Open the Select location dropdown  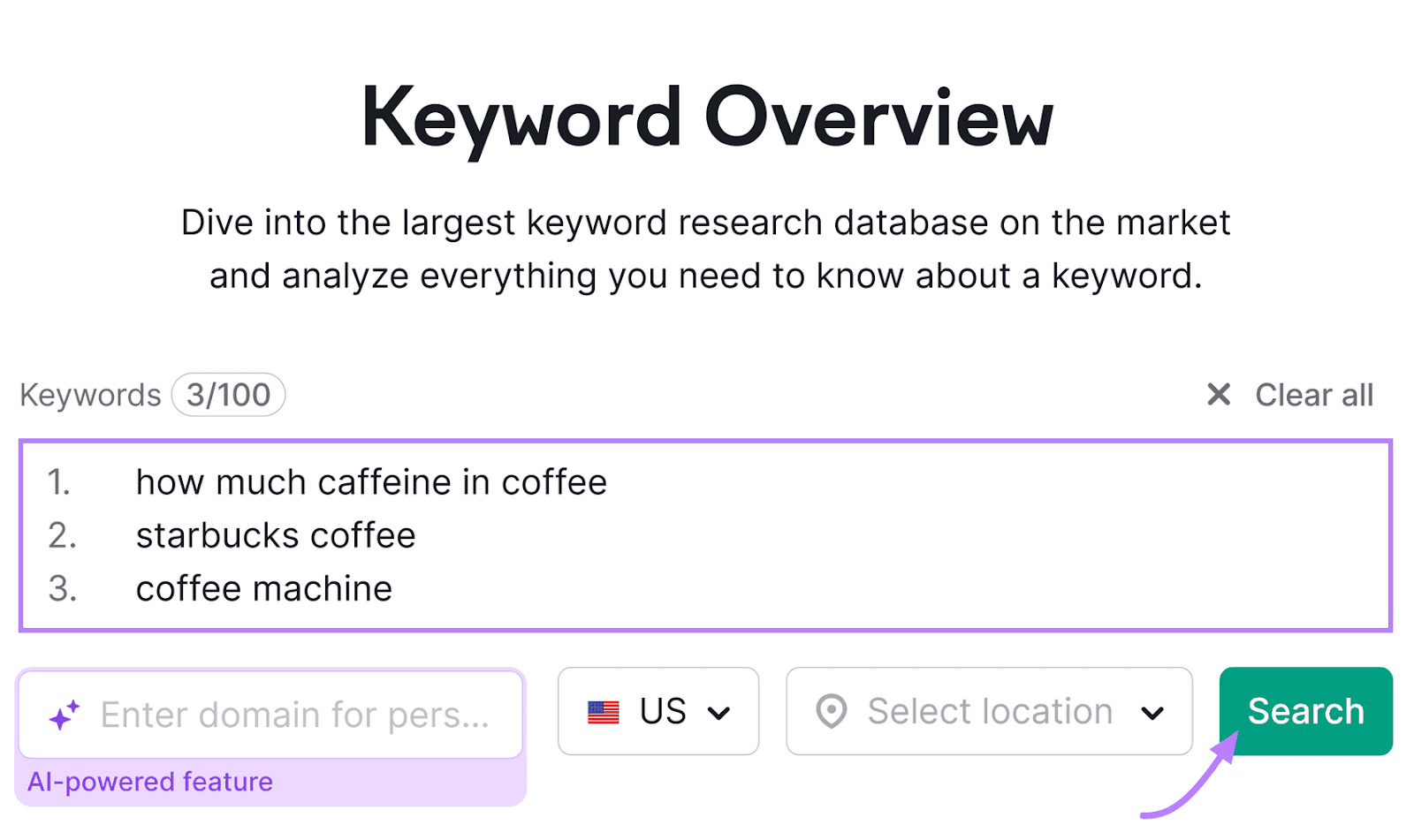click(x=988, y=711)
